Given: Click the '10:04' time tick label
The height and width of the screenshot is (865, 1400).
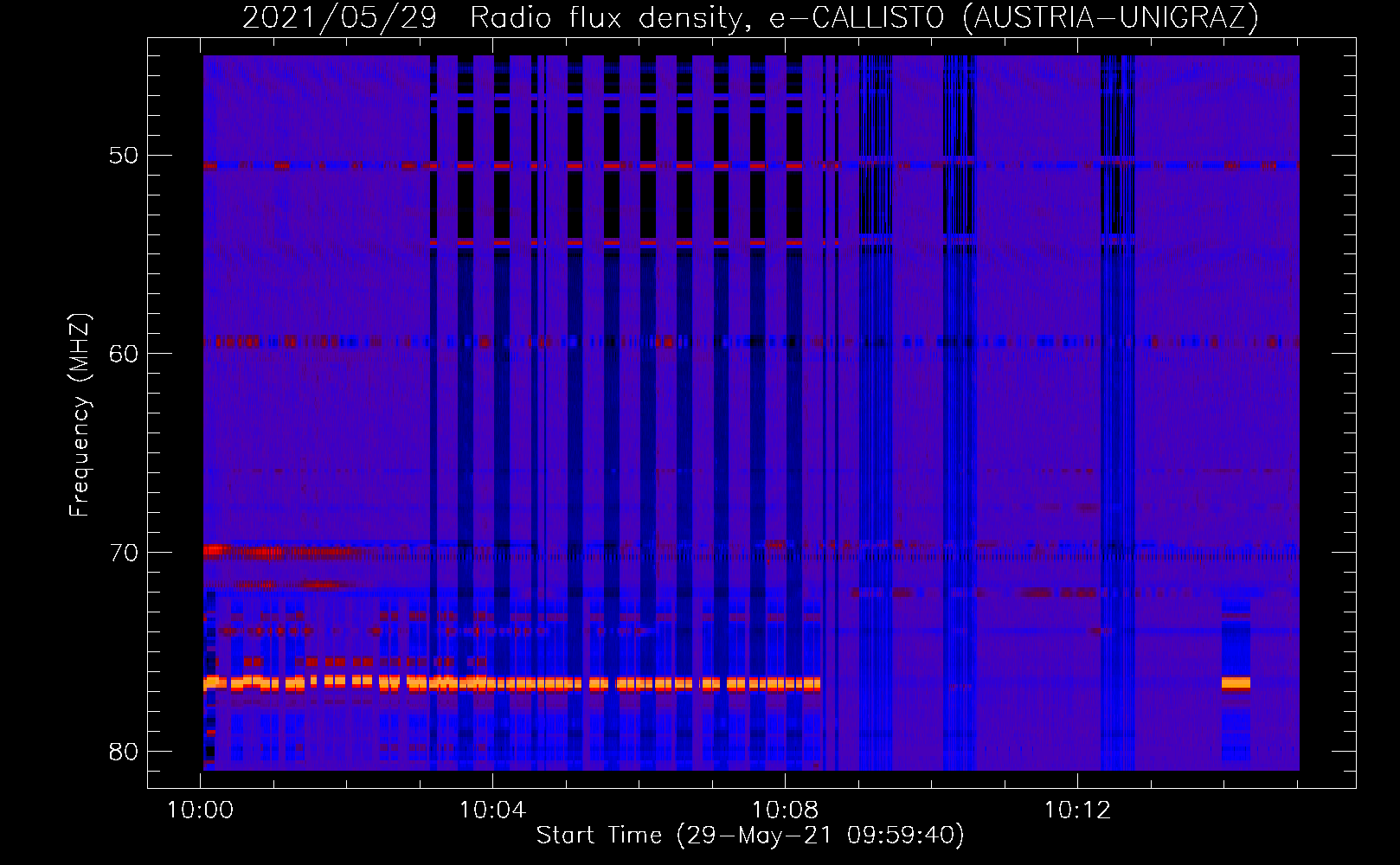Looking at the screenshot, I should 492,811.
